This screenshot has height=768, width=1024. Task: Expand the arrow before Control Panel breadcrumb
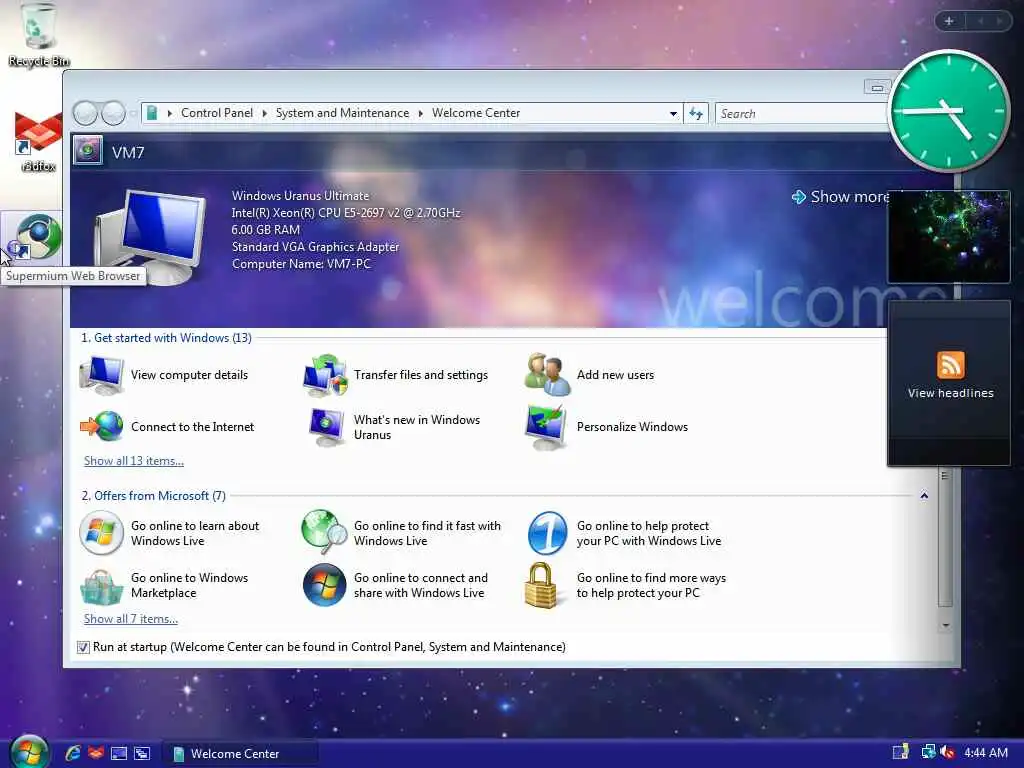pos(170,114)
